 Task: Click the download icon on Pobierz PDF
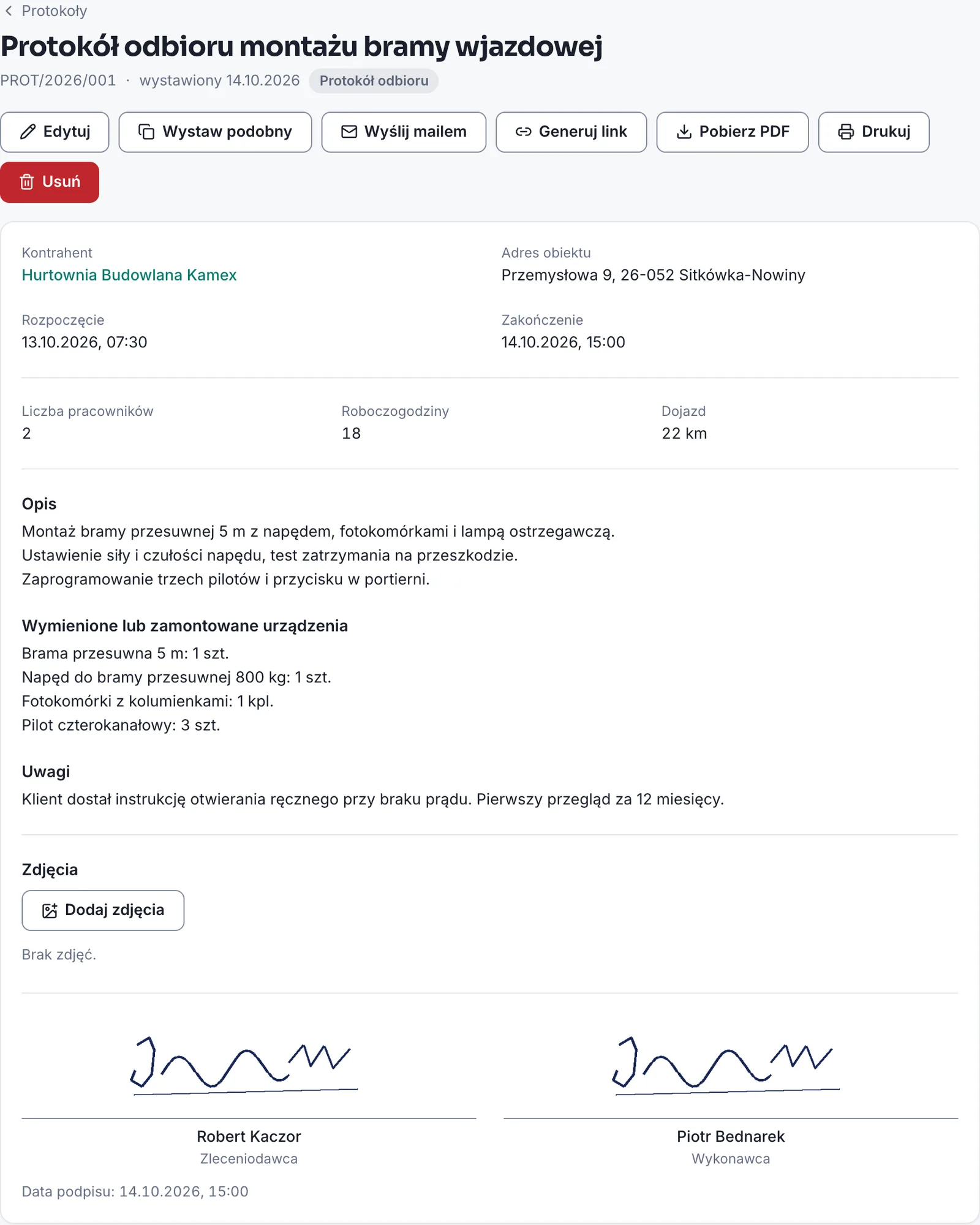point(684,132)
